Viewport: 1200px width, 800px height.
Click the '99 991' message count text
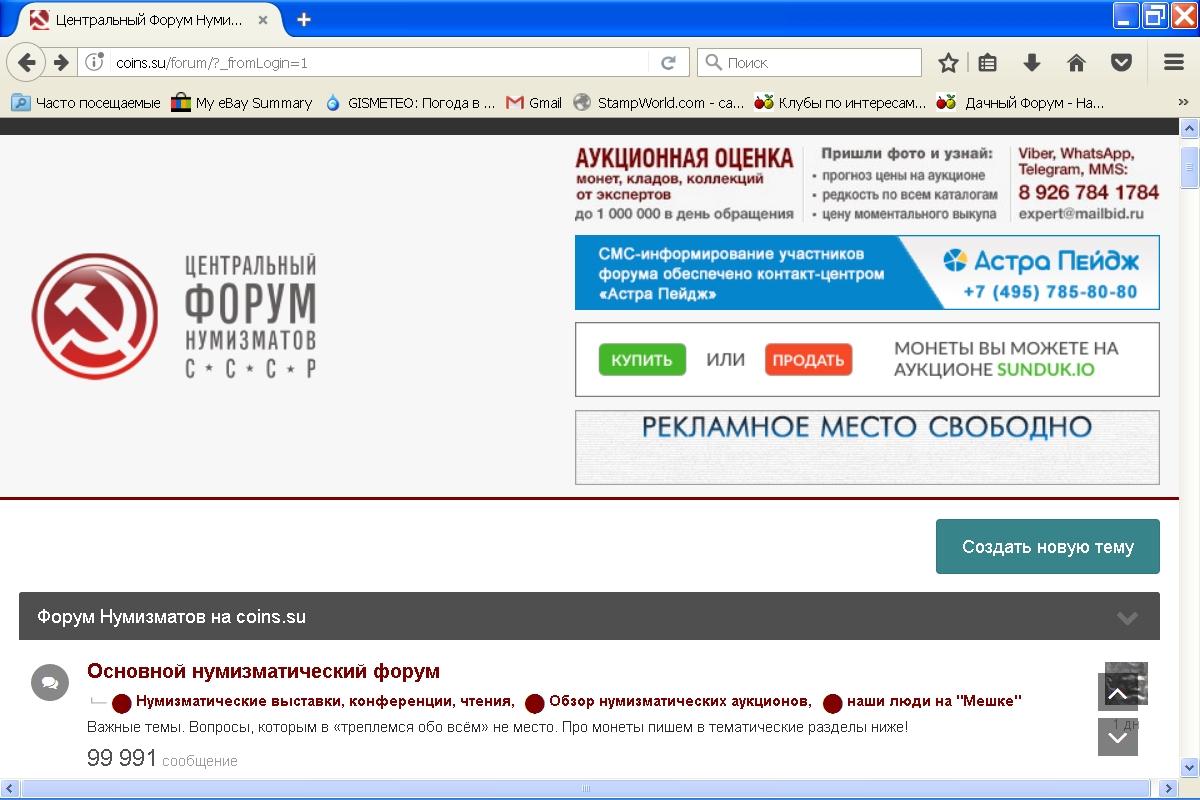click(x=122, y=759)
